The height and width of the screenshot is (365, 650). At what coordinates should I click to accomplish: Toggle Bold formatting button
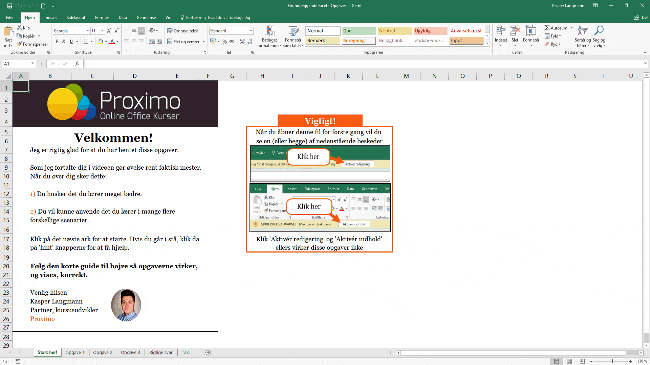[x=57, y=41]
